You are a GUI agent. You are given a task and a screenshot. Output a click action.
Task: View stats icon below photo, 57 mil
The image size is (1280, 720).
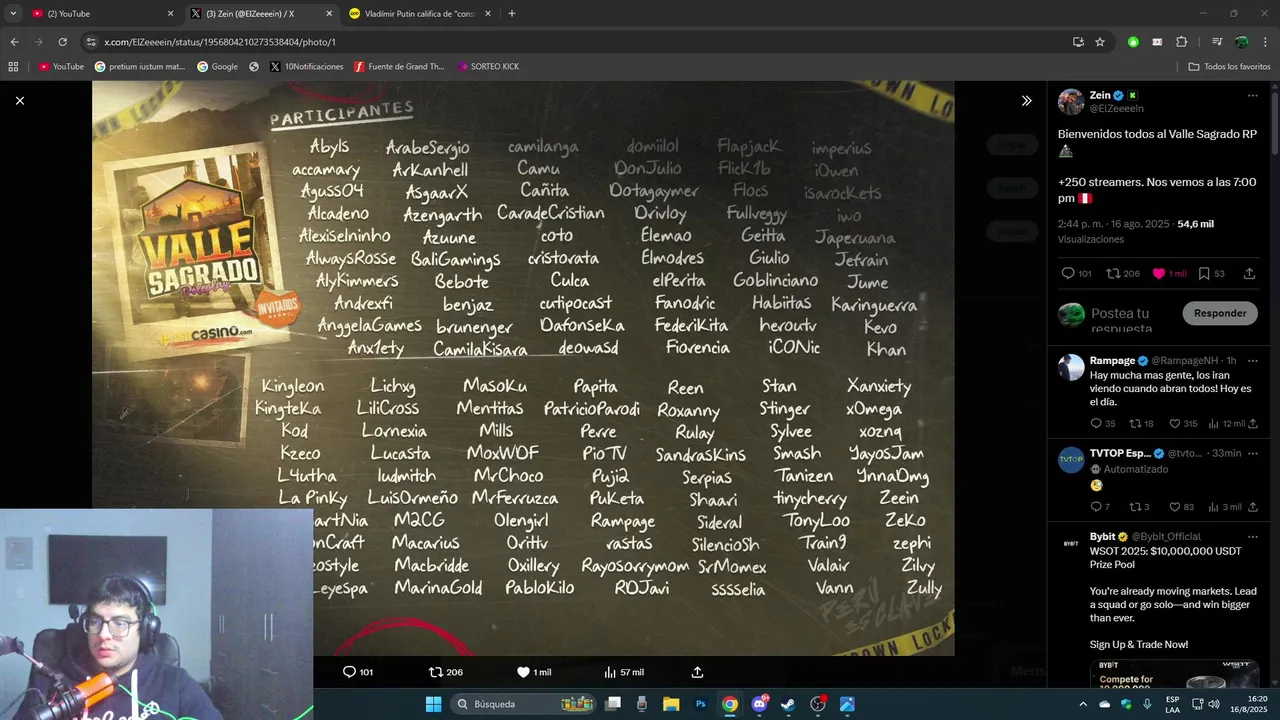[x=610, y=672]
